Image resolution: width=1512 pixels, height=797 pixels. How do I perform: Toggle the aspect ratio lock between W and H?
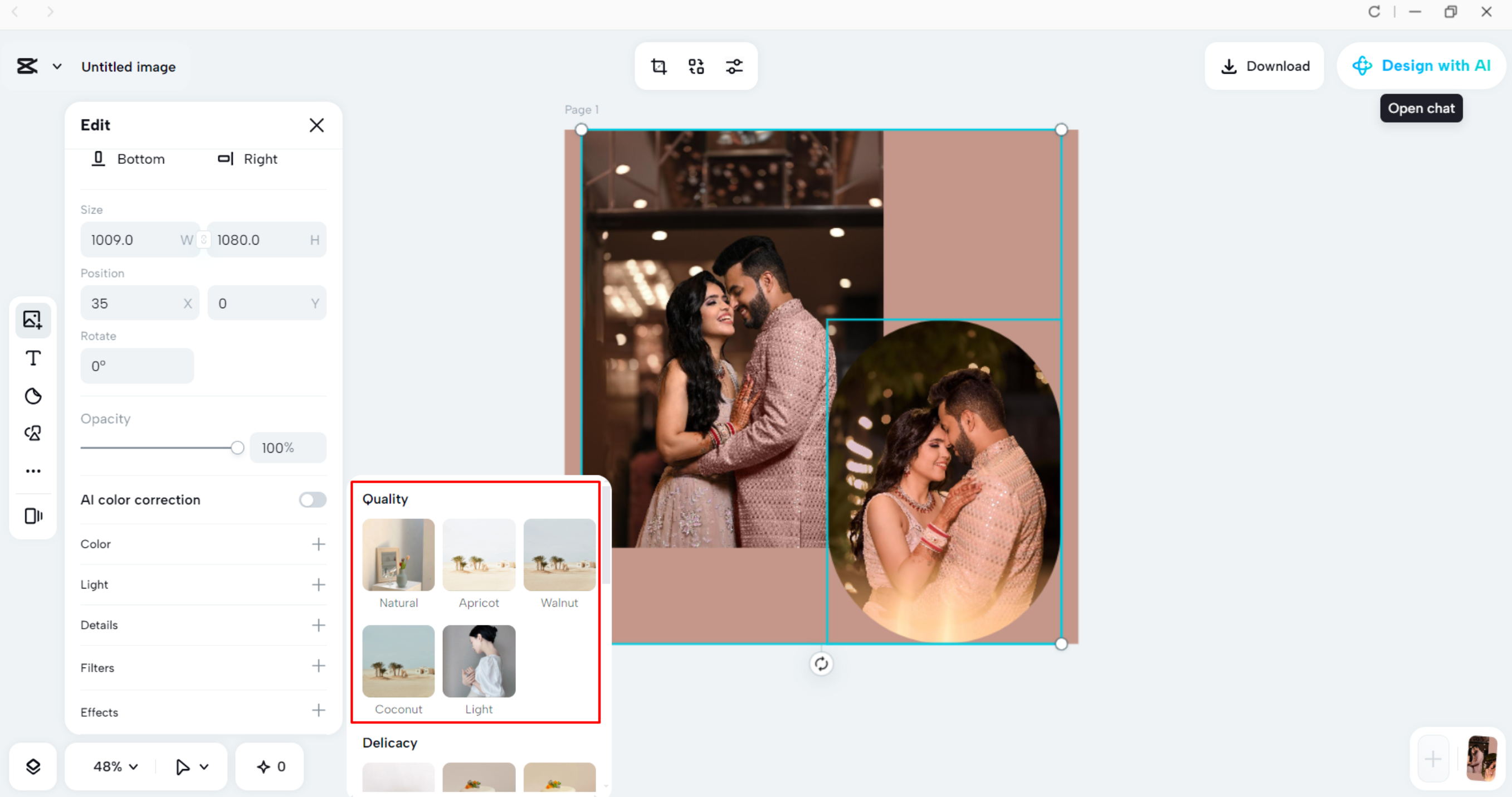203,239
